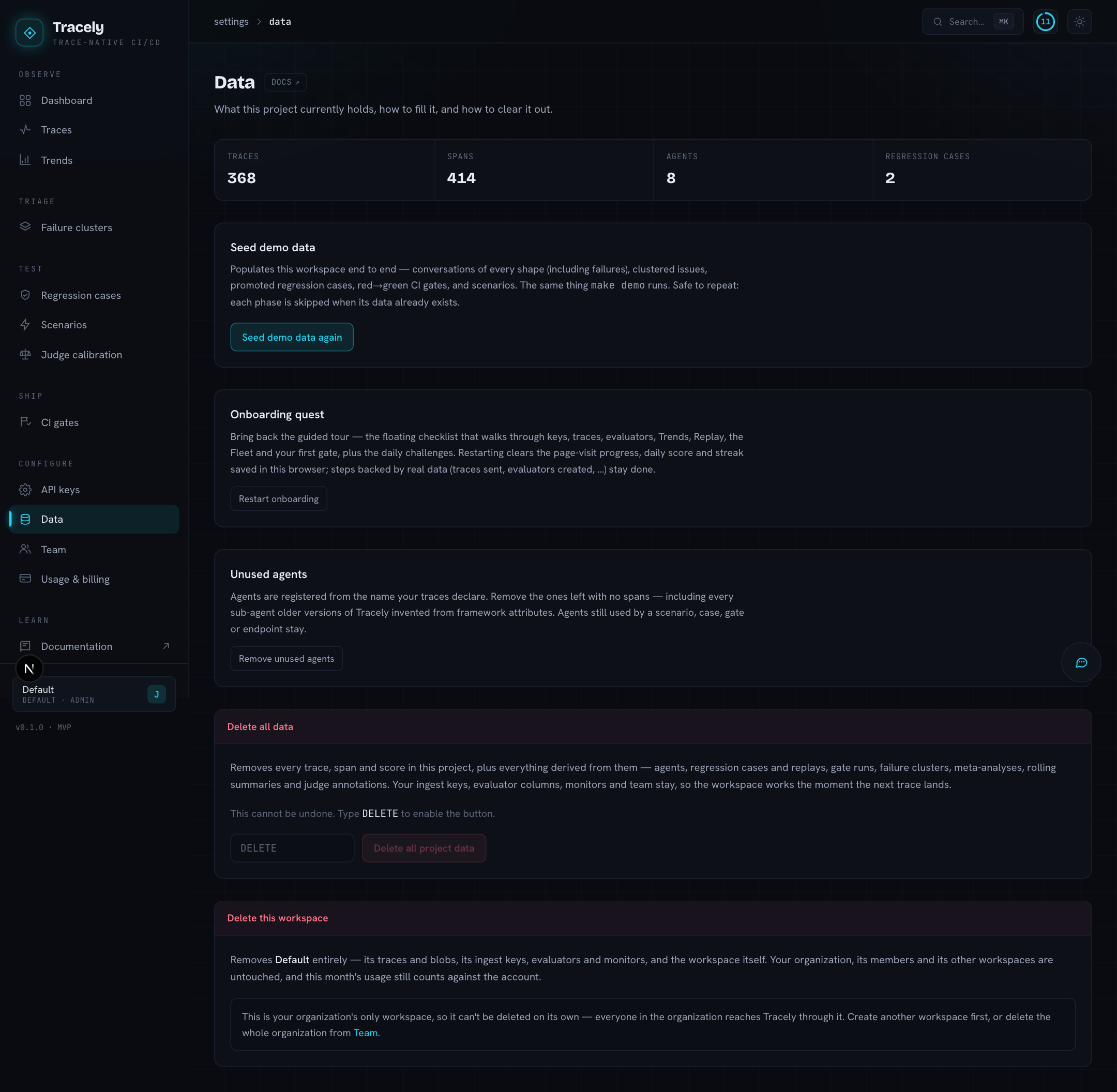Click the Scenarios lightning bolt icon
Image resolution: width=1117 pixels, height=1092 pixels.
pyautogui.click(x=25, y=325)
